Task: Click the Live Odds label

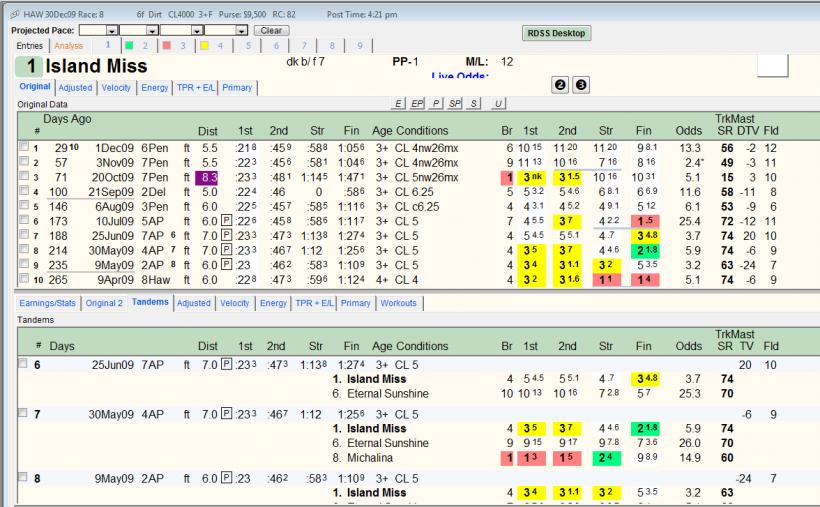Action: (460, 75)
